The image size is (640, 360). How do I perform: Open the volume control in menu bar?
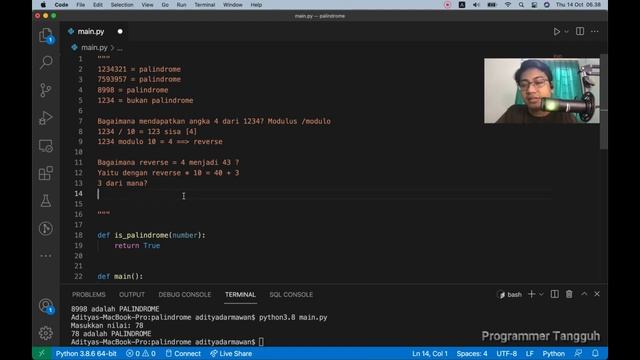(x=476, y=5)
